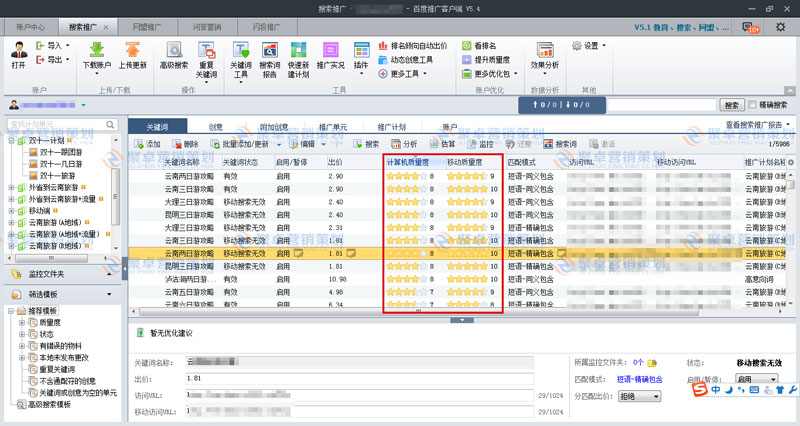Switch to the 推广计划 tab
The width and height of the screenshot is (800, 426).
[x=391, y=127]
